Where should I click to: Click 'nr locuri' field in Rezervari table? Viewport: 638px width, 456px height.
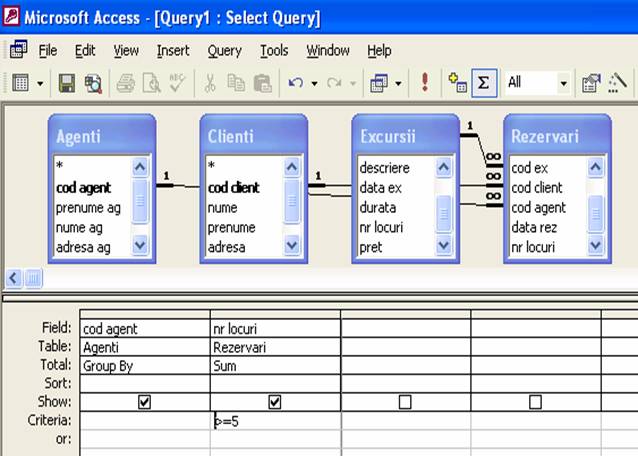(x=533, y=247)
